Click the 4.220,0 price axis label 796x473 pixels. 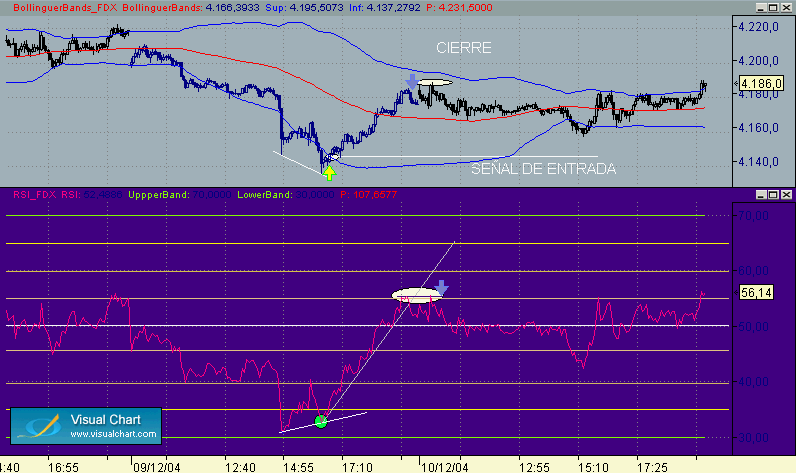pyautogui.click(x=758, y=27)
